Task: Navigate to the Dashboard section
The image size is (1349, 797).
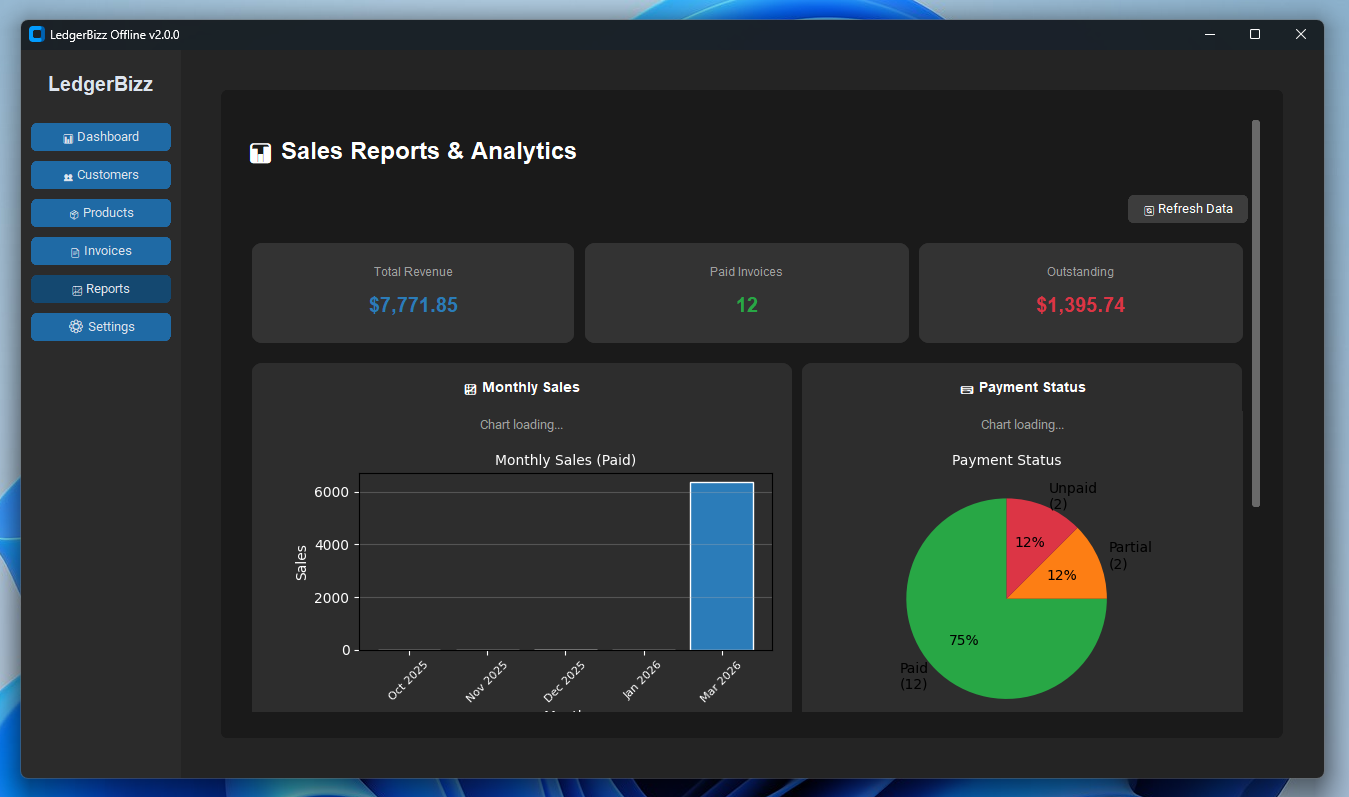Action: click(100, 137)
